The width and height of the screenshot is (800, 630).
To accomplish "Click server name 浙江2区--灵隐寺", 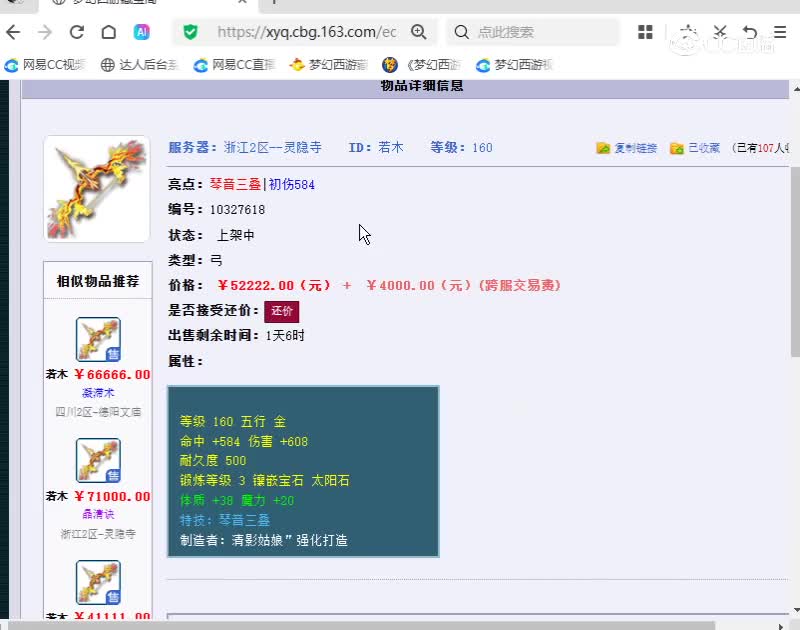I will pos(272,147).
